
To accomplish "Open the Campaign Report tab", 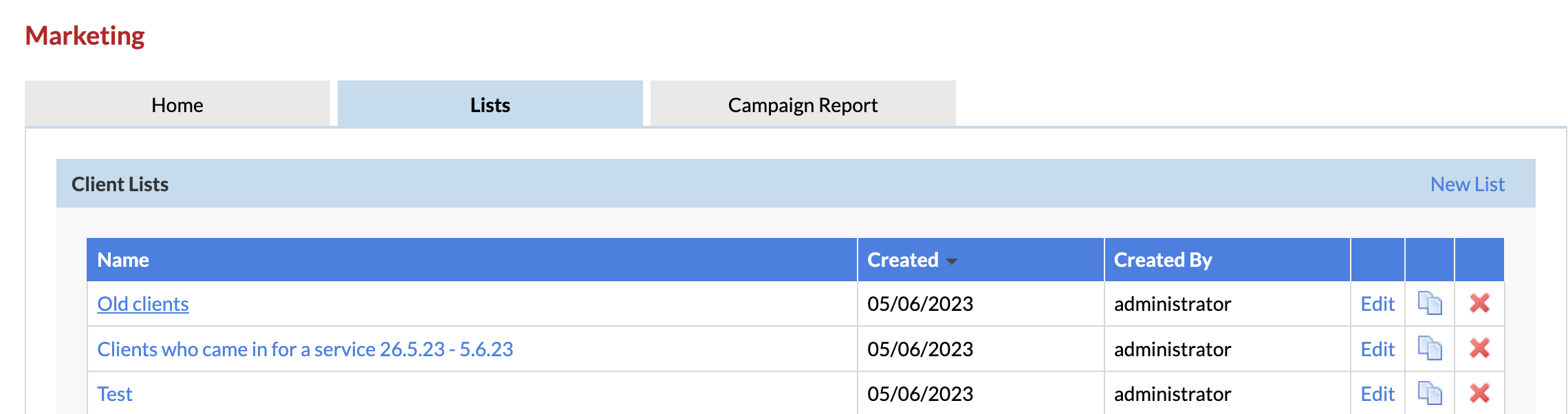I will coord(803,105).
